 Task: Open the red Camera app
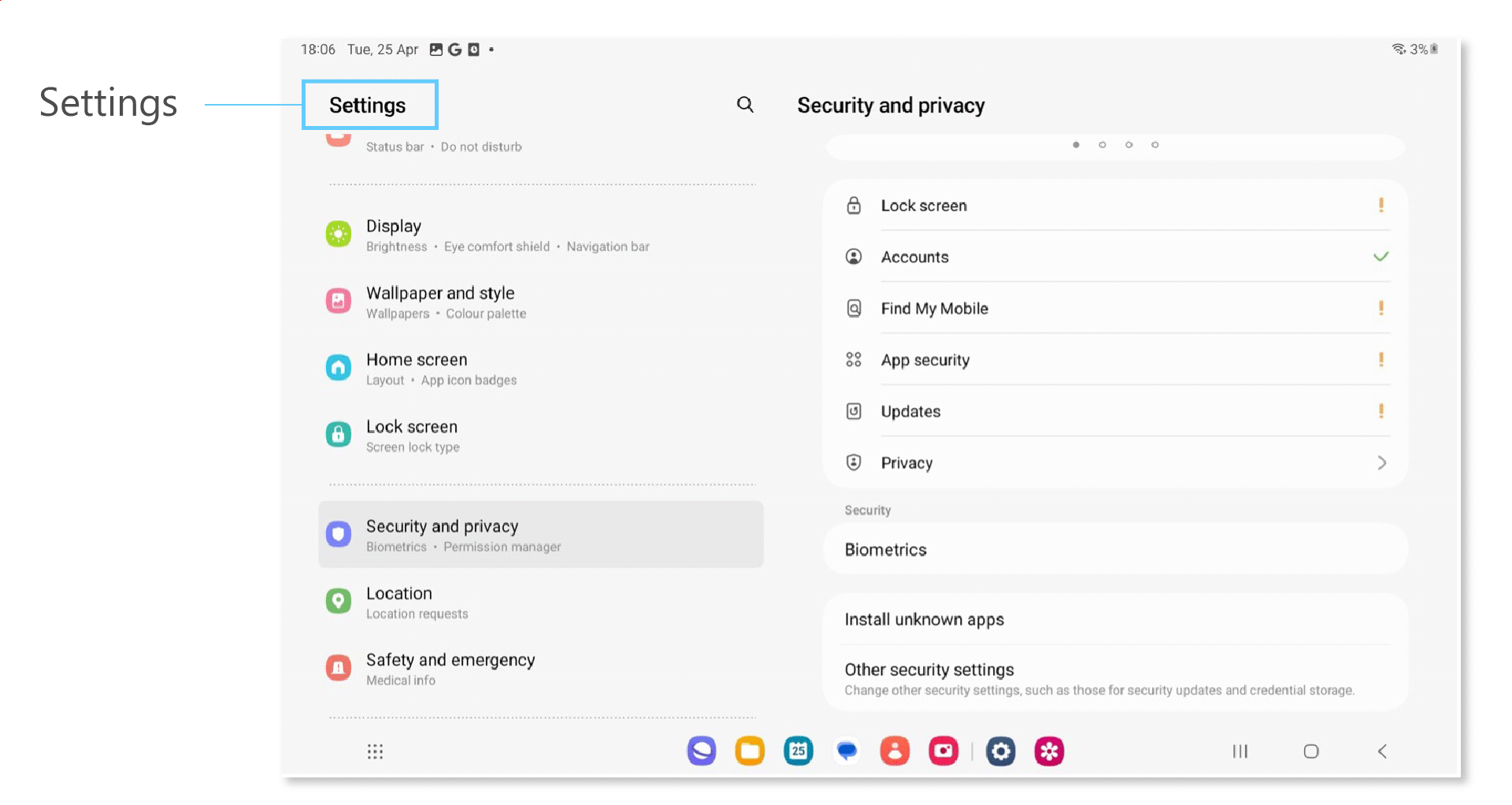tap(943, 751)
